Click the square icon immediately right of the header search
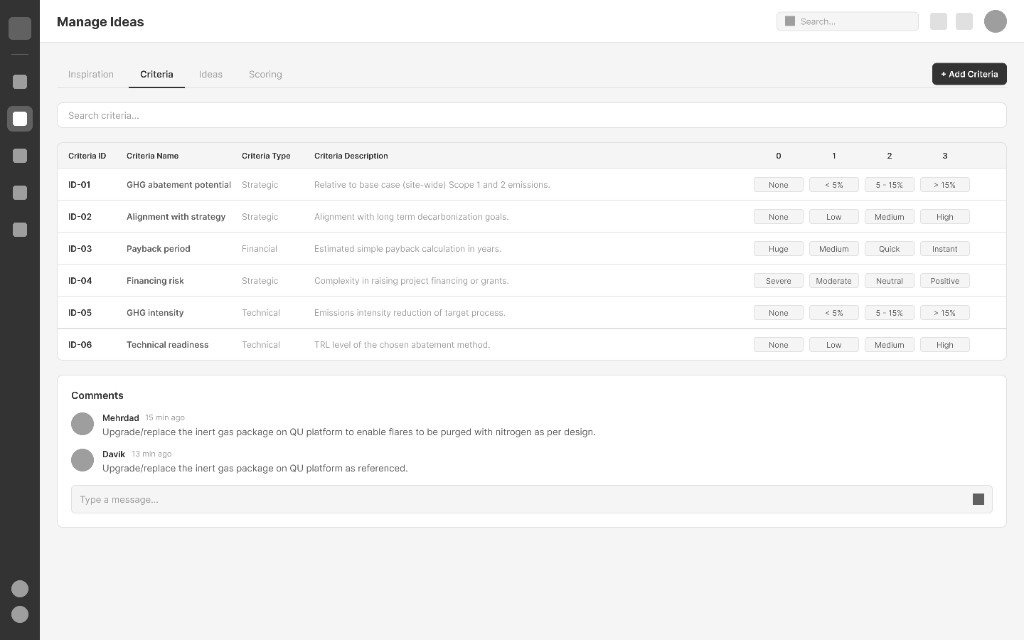 click(x=938, y=22)
